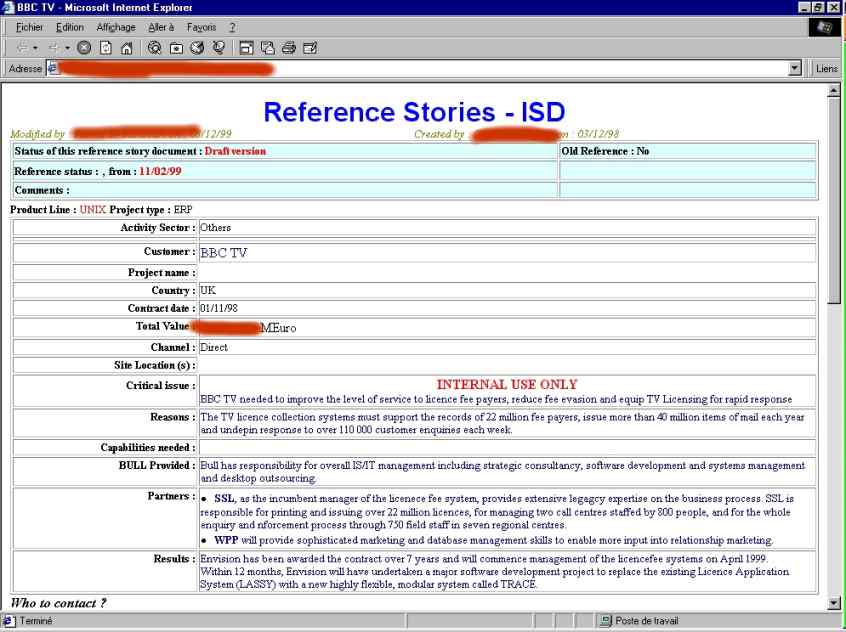Click the 'Others' activity sector value
Screen dimensions: 846x632
click(215, 228)
